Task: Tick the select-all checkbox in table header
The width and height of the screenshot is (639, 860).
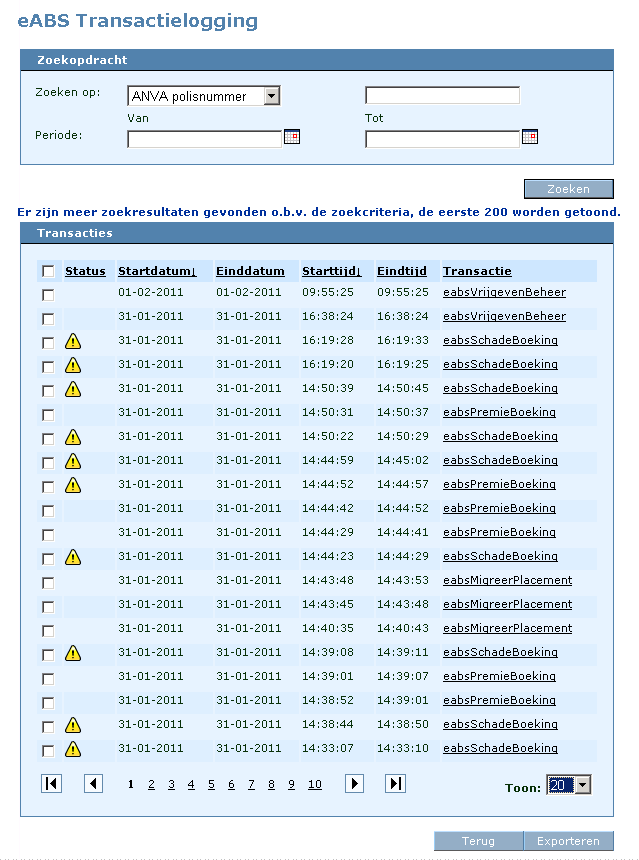Action: 48,272
